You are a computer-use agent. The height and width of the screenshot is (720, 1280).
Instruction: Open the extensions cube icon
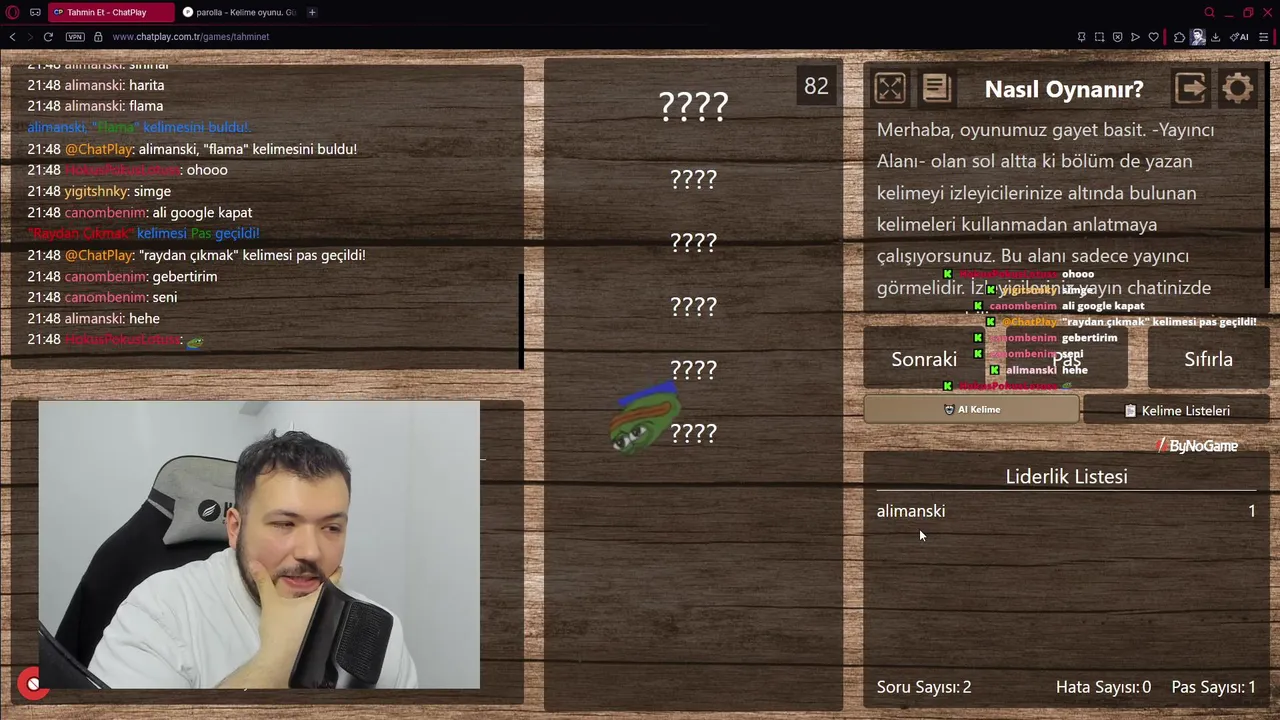tap(1179, 37)
